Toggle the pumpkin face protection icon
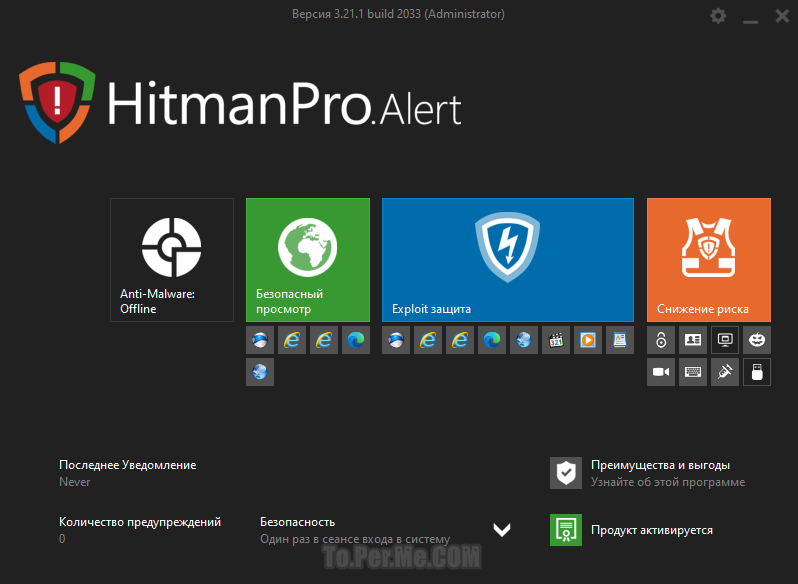The width and height of the screenshot is (798, 584). (757, 340)
